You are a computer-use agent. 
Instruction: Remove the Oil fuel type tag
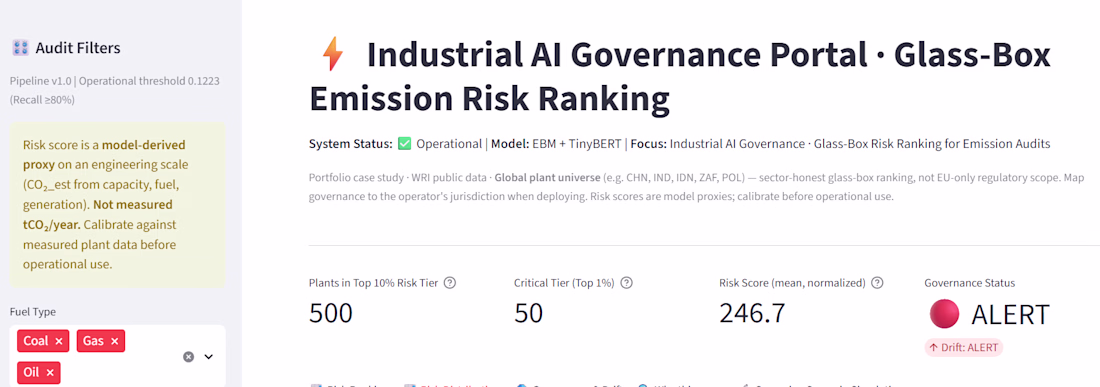point(50,372)
